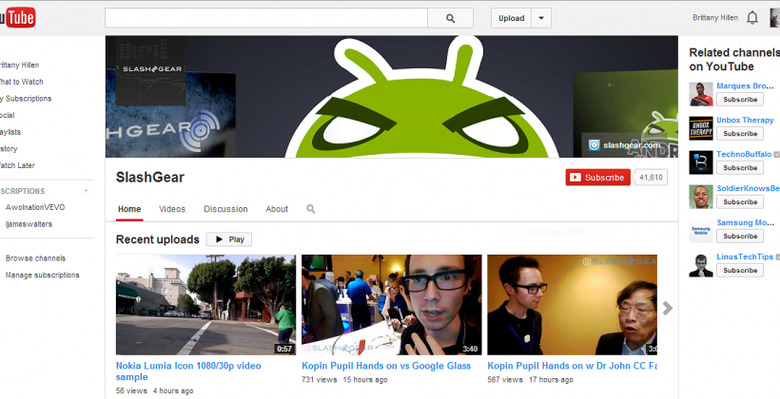The height and width of the screenshot is (399, 780).
Task: Click SoldierKnowsBest channel avatar
Action: (701, 197)
